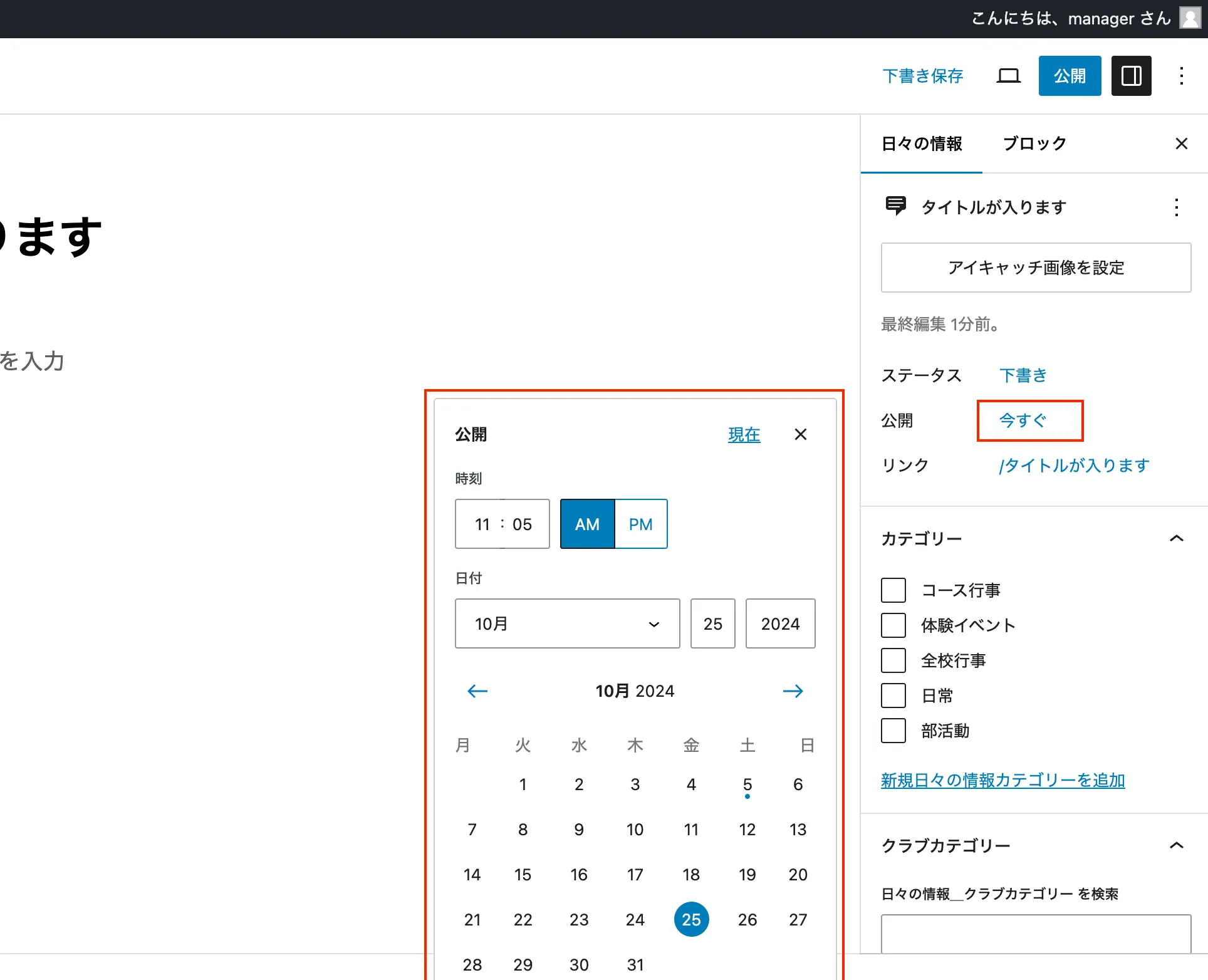Toggle the settings sidebar panel icon

[1131, 76]
